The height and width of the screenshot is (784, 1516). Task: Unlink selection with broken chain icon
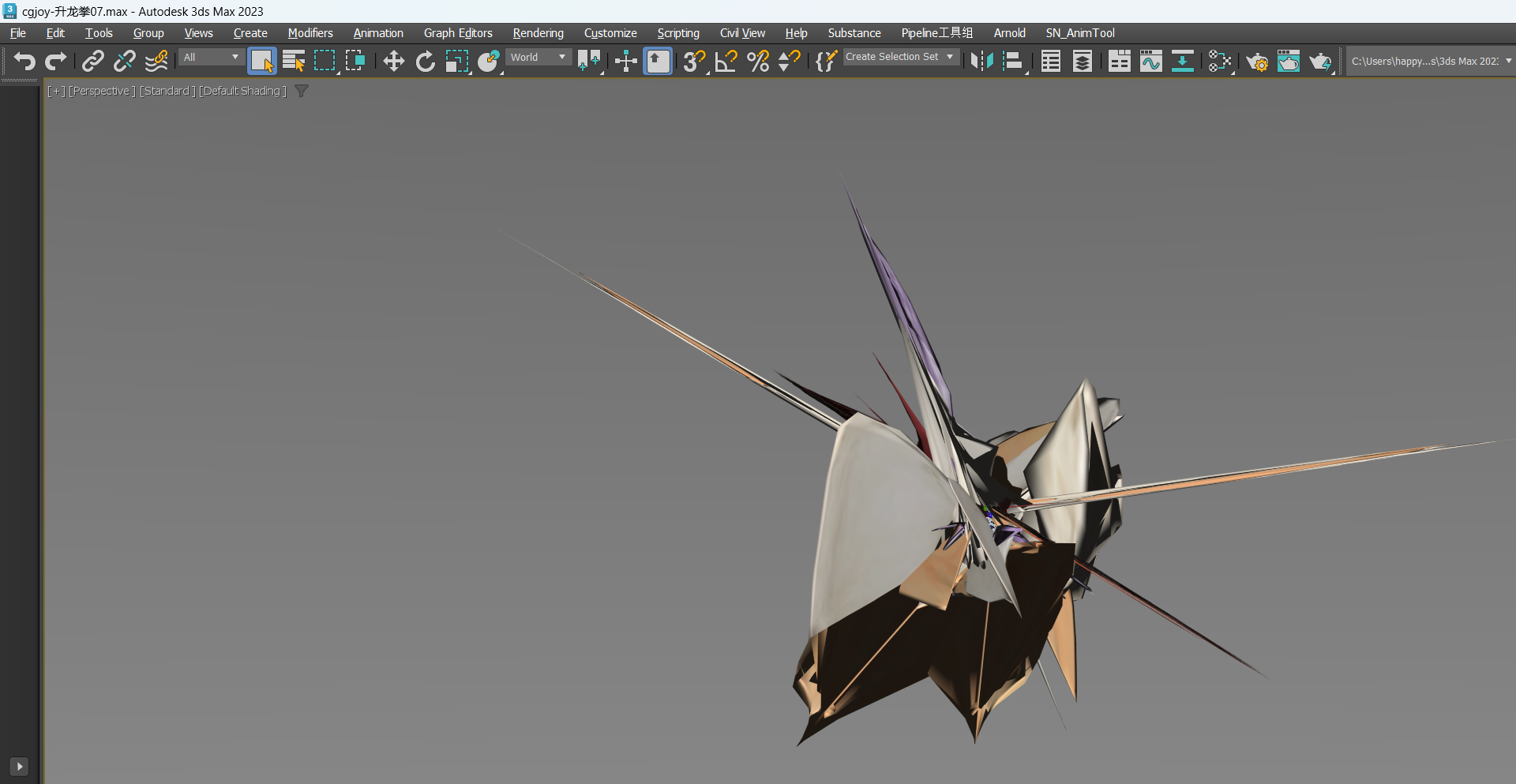point(124,61)
